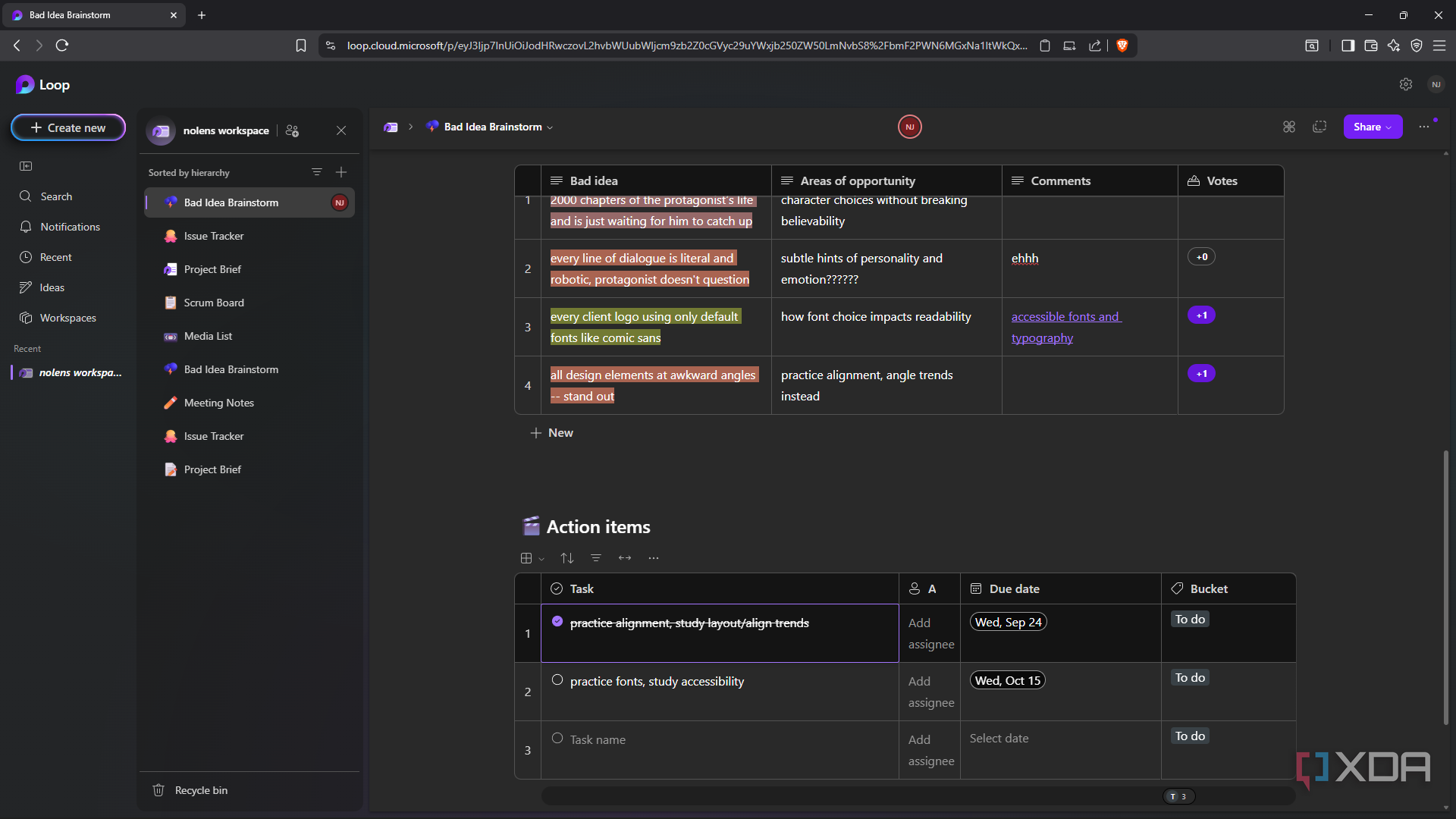Expand the Bad Idea Brainstorm title dropdown
Image resolution: width=1456 pixels, height=819 pixels.
pos(550,127)
